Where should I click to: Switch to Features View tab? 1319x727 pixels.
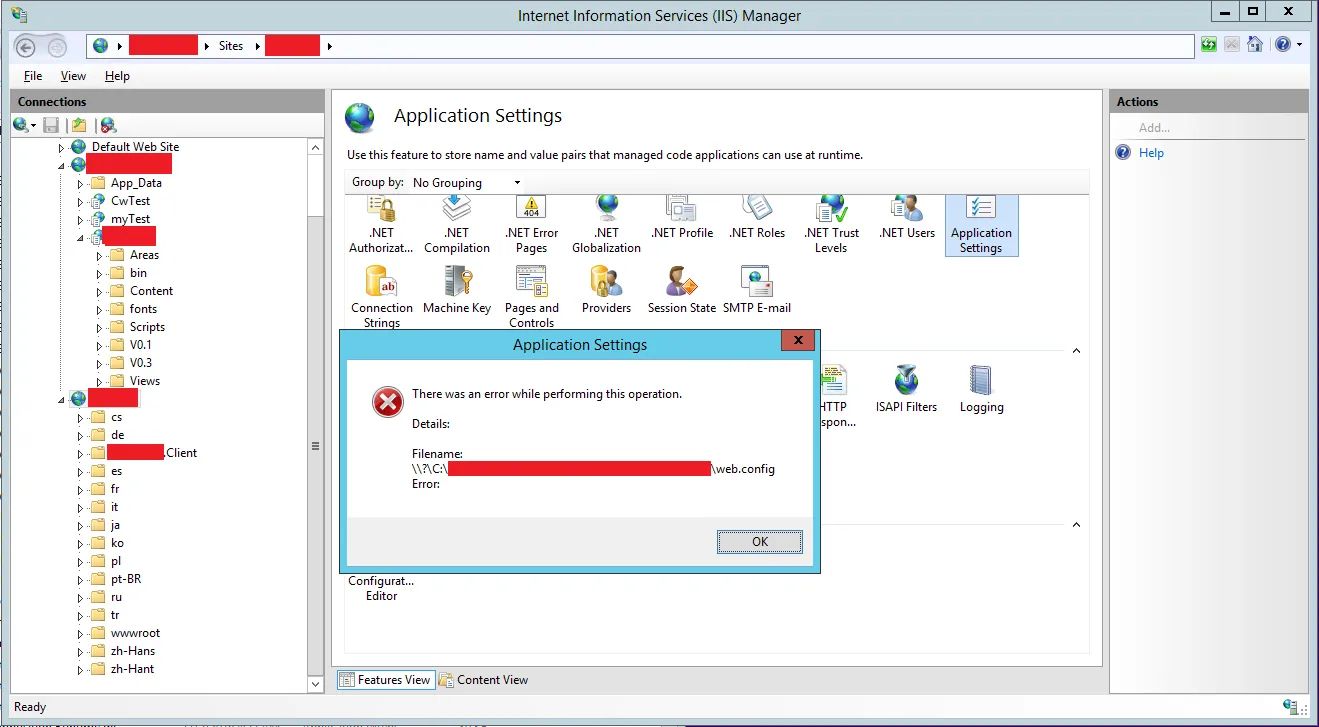coord(385,680)
